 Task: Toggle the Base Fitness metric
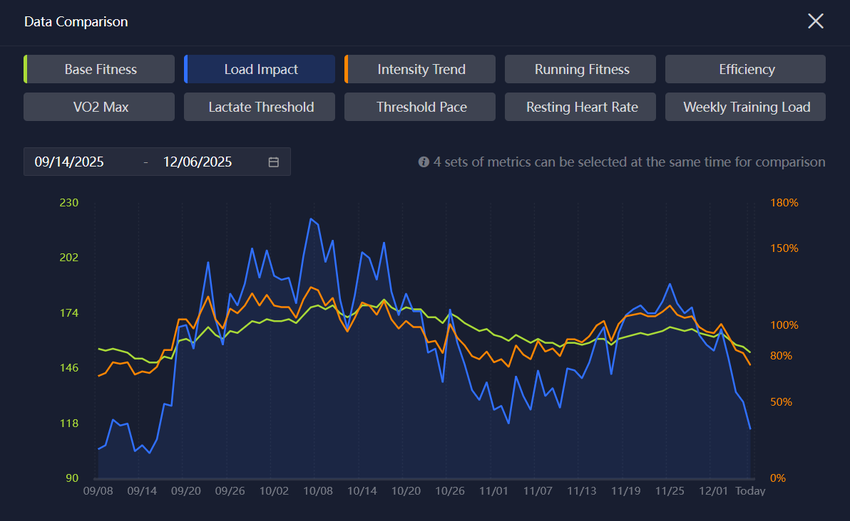[101, 69]
